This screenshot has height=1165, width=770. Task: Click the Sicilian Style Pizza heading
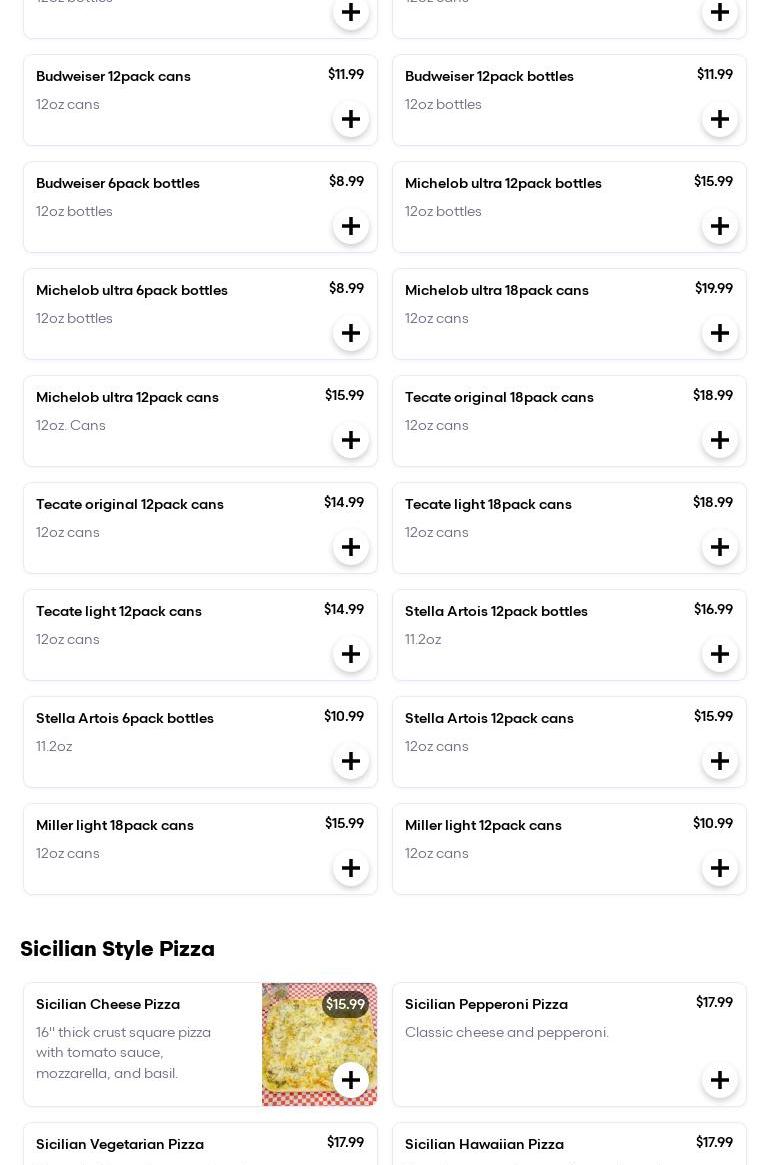(x=117, y=949)
